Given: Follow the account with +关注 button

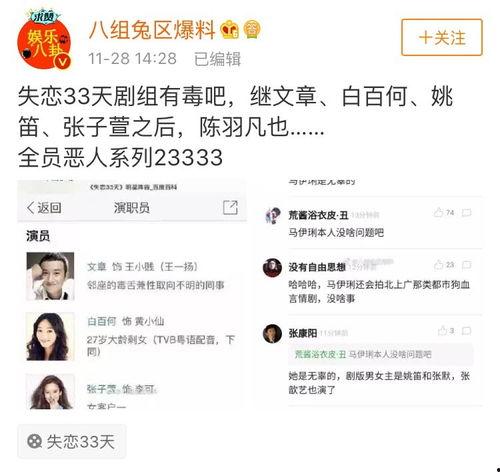Looking at the screenshot, I should coord(442,37).
